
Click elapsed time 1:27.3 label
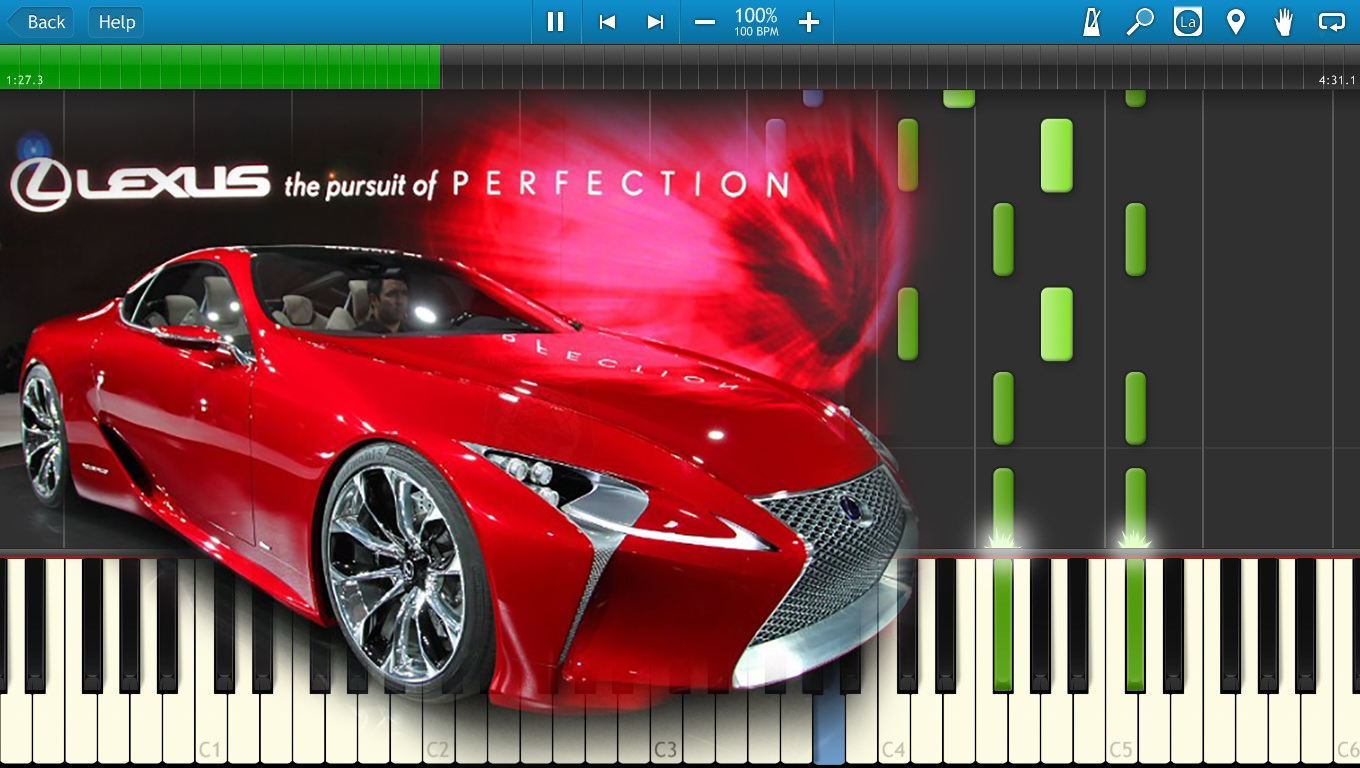click(x=24, y=80)
